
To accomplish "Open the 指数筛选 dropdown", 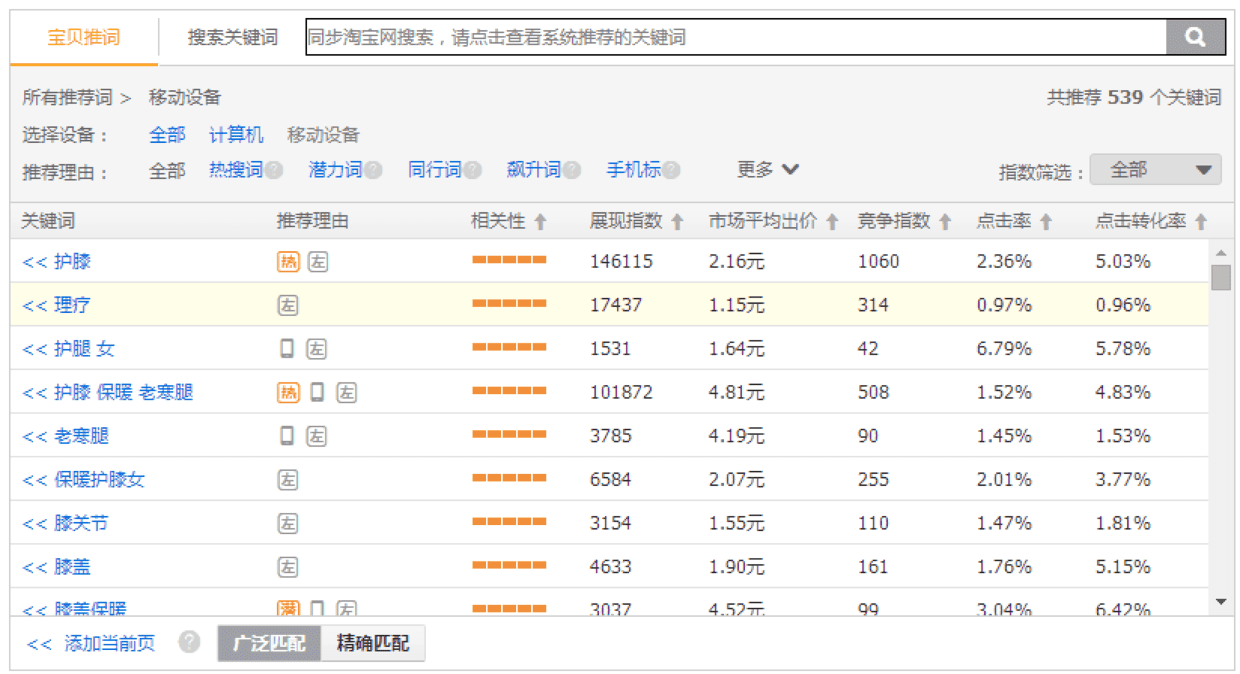I will tap(1155, 170).
